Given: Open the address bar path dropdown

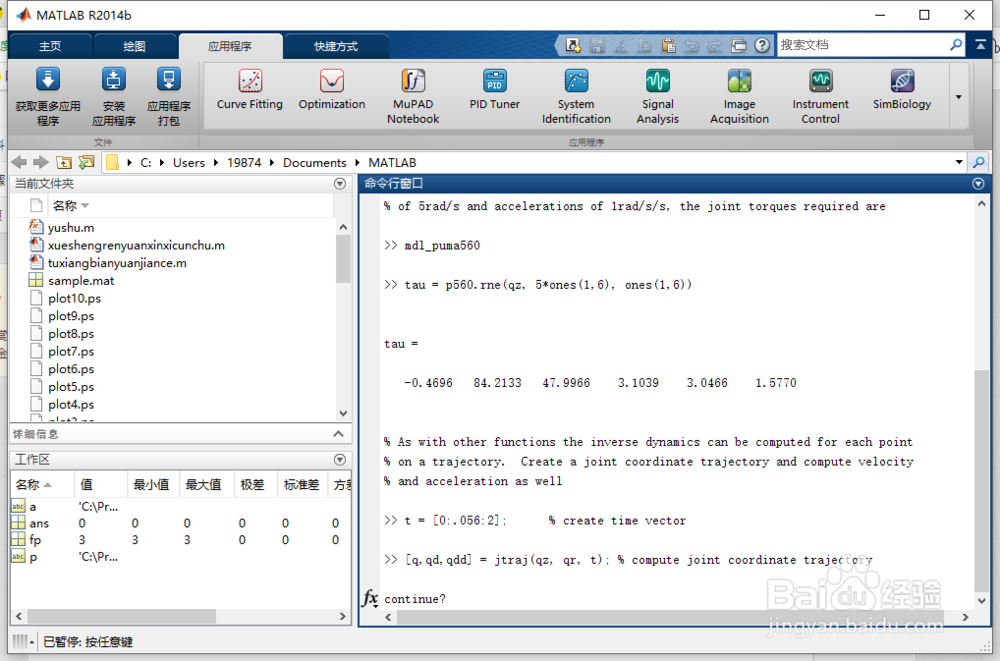Looking at the screenshot, I should click(959, 162).
